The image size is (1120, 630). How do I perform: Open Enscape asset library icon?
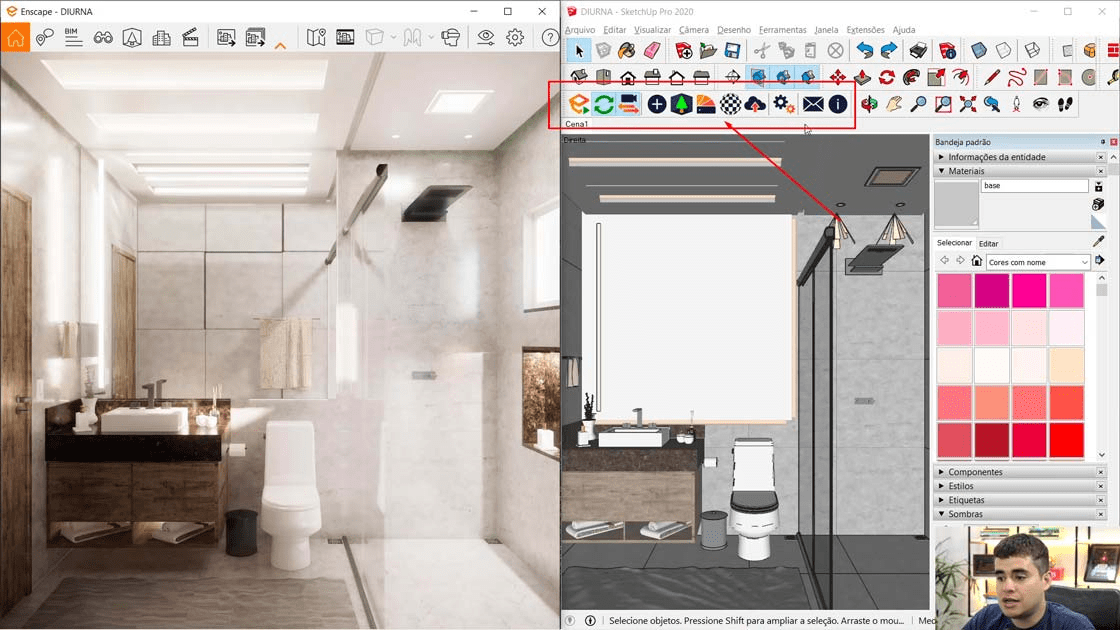point(161,37)
